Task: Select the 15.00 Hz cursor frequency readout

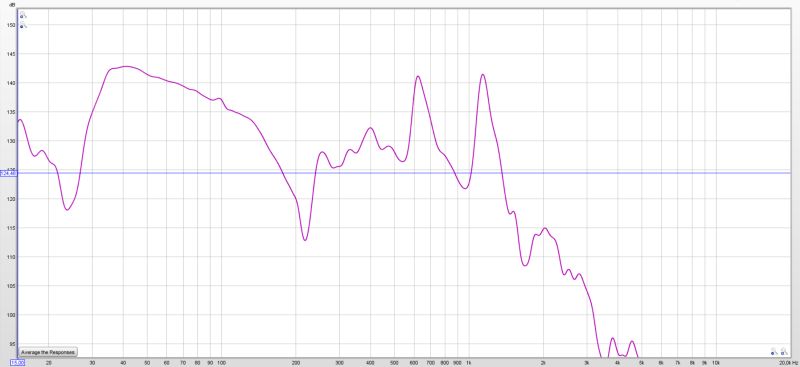Action: click(x=17, y=362)
